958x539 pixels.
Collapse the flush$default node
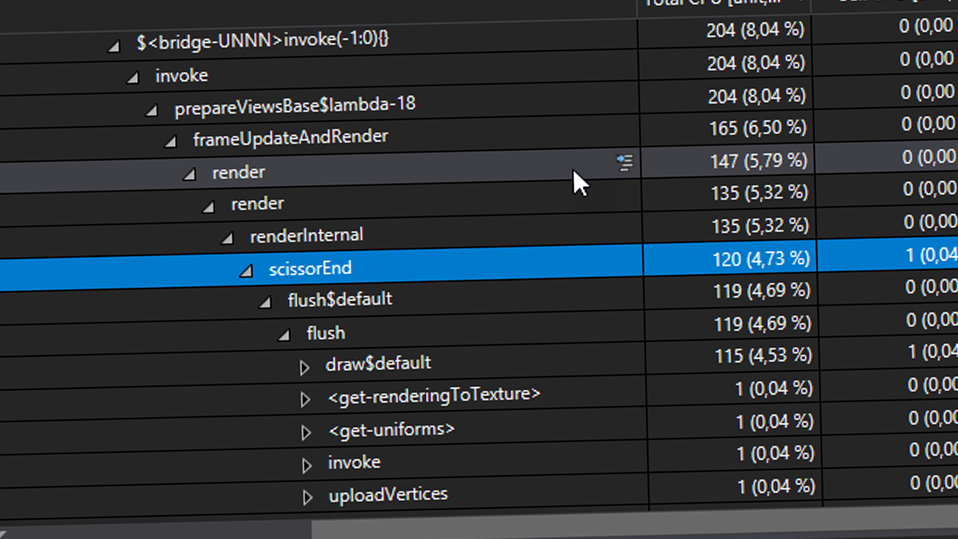[x=265, y=302]
